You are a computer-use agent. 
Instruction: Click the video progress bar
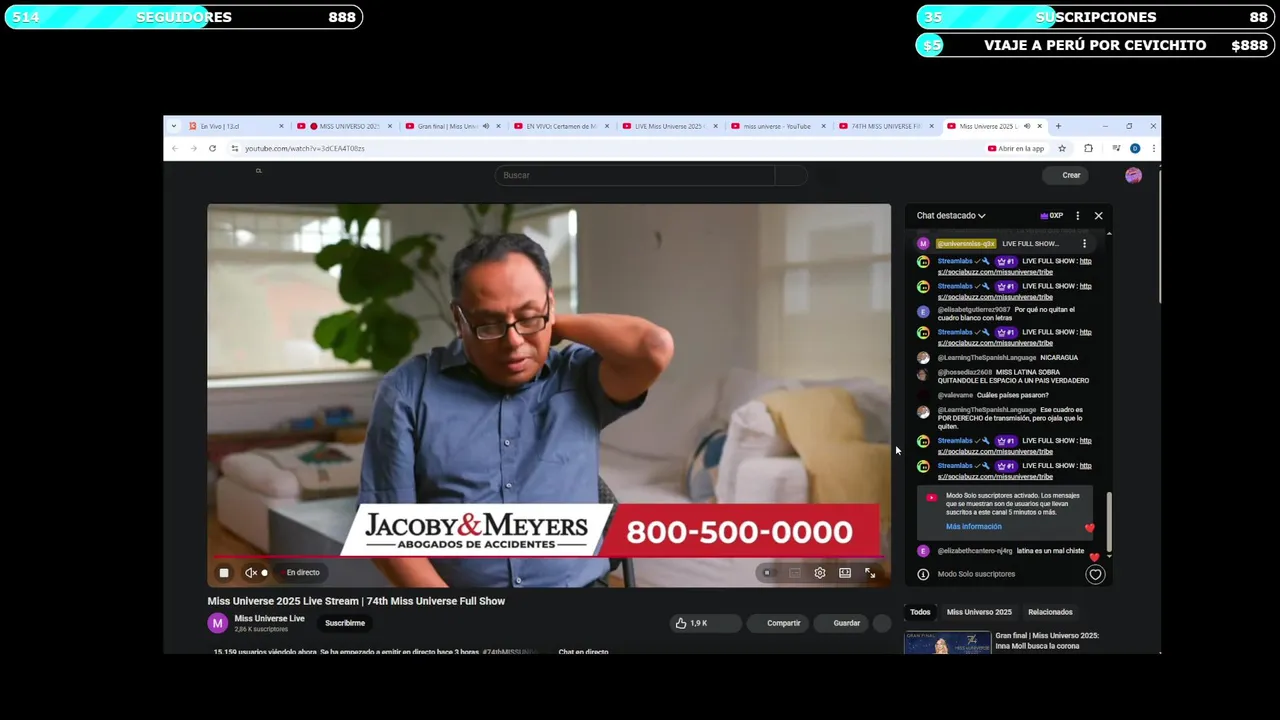548,555
